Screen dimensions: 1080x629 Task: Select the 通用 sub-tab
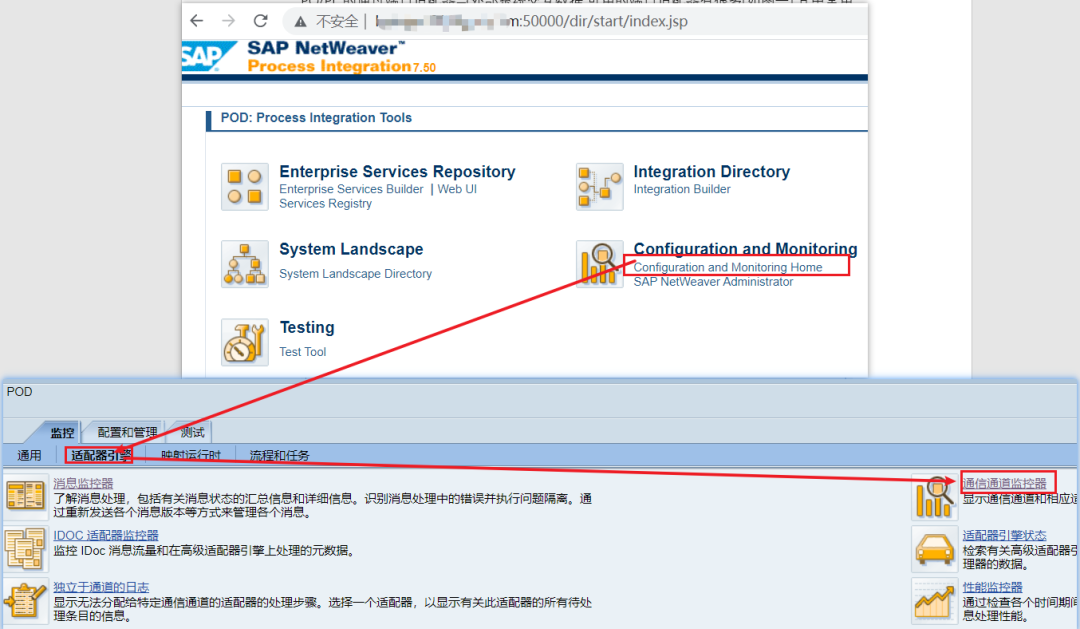[29, 455]
